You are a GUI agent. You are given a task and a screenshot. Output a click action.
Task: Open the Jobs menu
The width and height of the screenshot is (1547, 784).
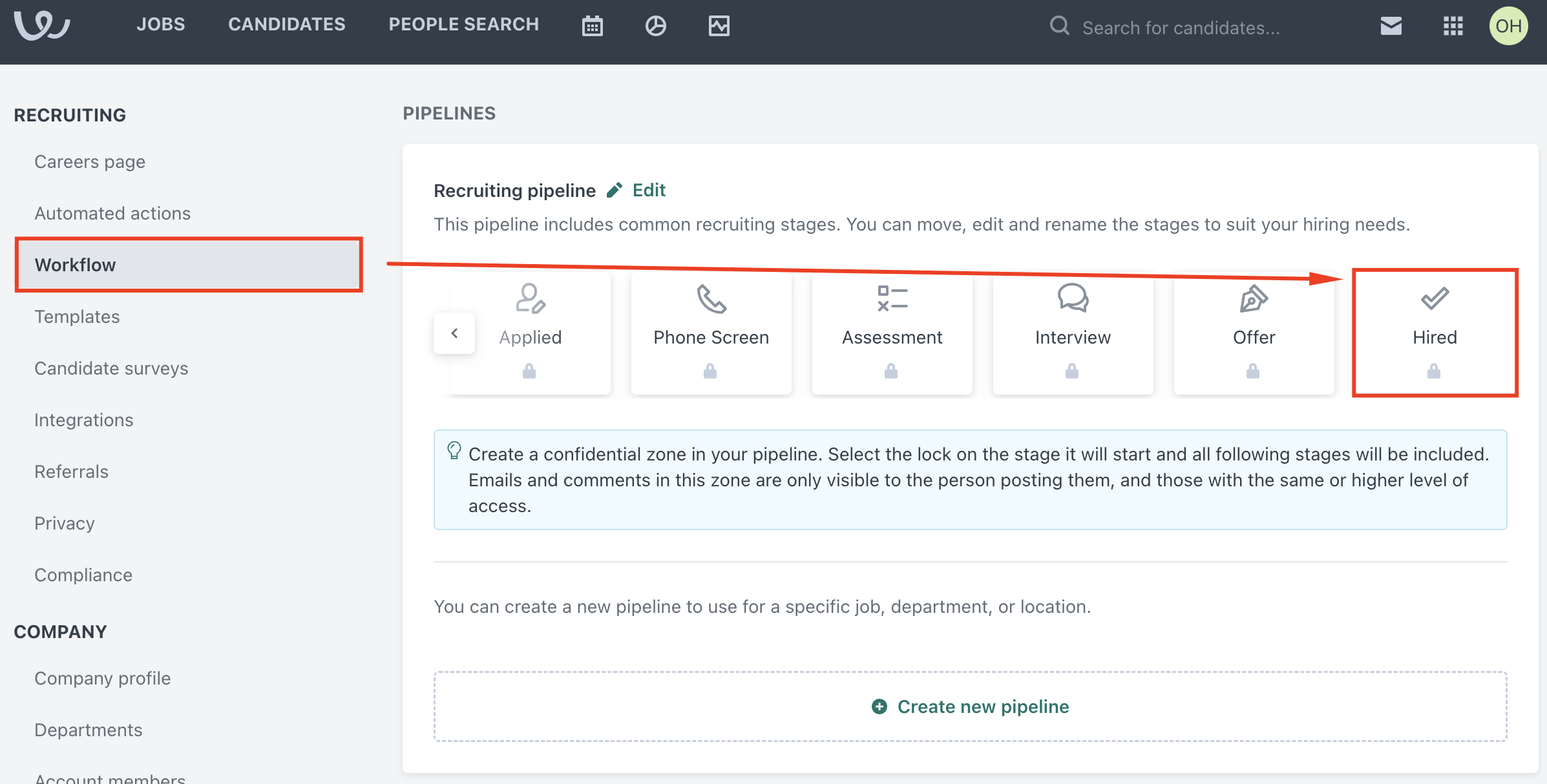pos(161,25)
